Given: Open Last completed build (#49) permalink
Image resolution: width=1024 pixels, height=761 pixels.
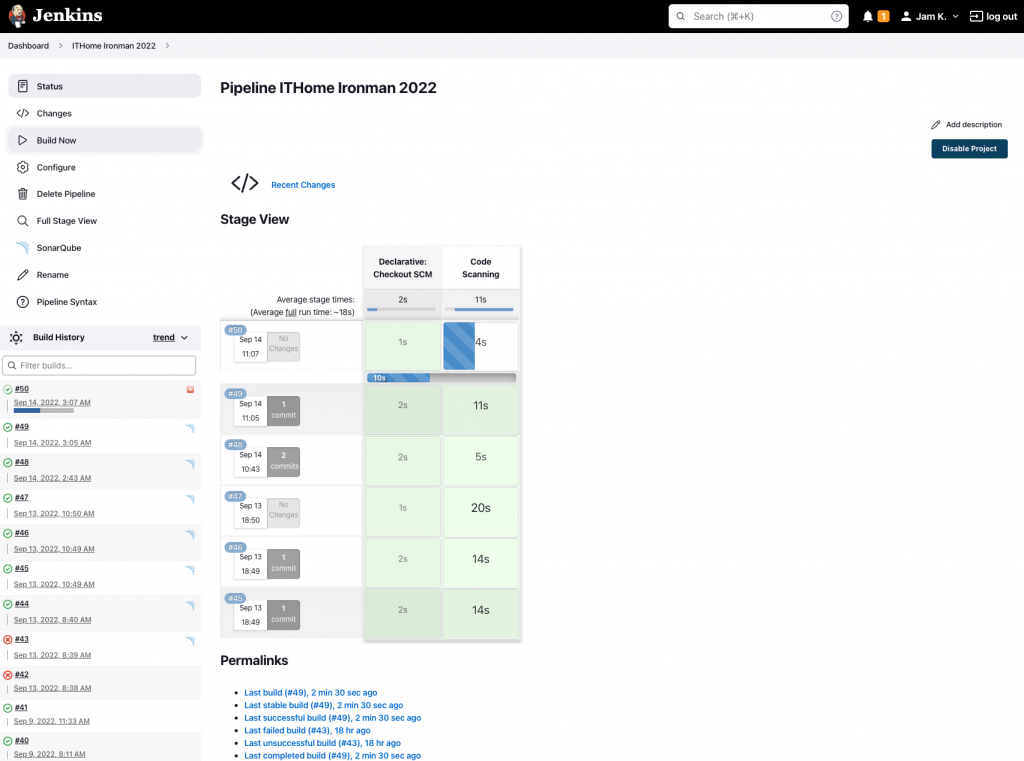Looking at the screenshot, I should click(x=332, y=756).
